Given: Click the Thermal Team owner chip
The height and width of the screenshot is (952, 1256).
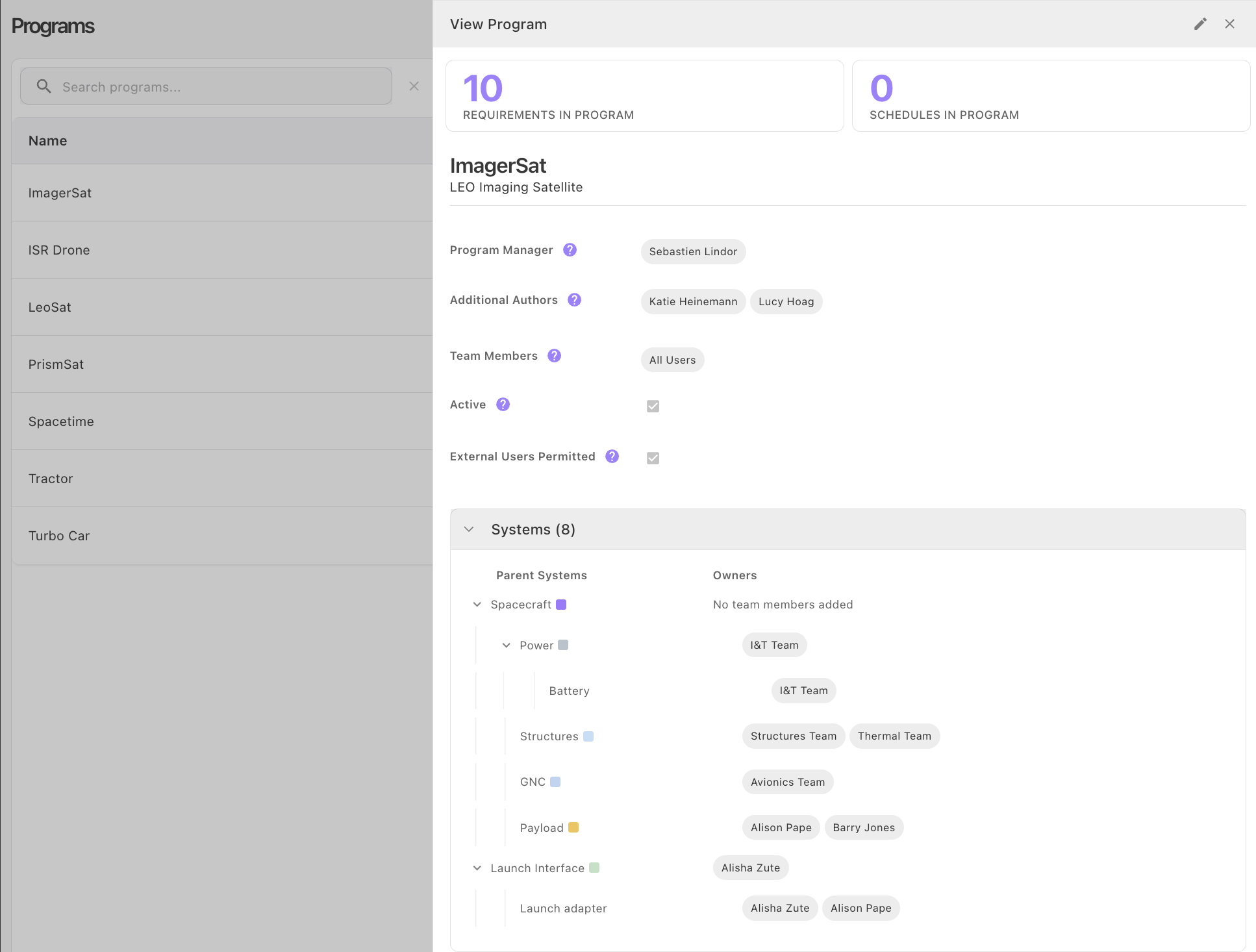Looking at the screenshot, I should tap(894, 736).
